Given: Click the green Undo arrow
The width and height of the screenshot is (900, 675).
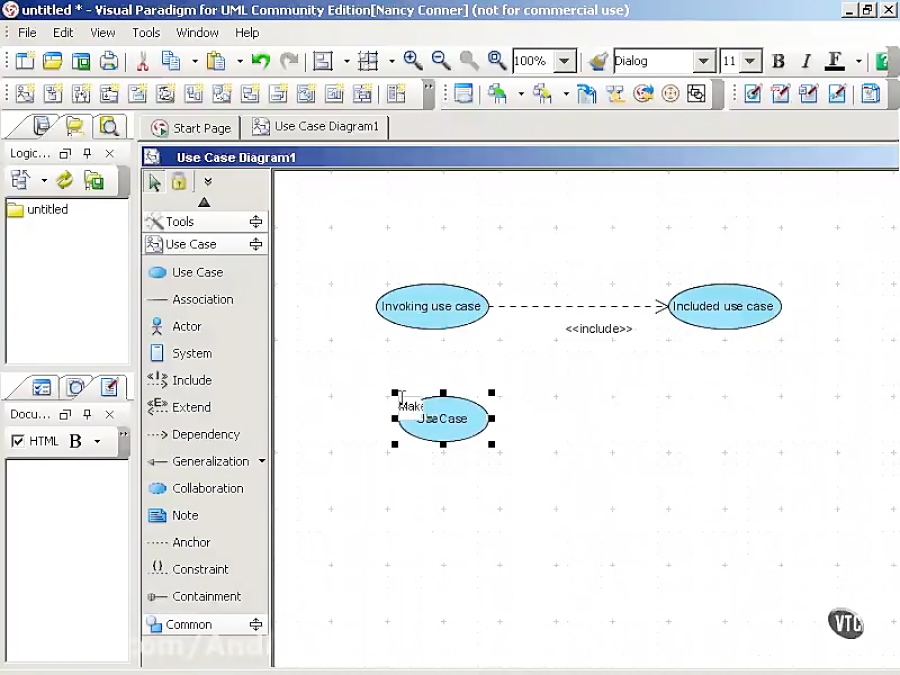Looking at the screenshot, I should [261, 61].
